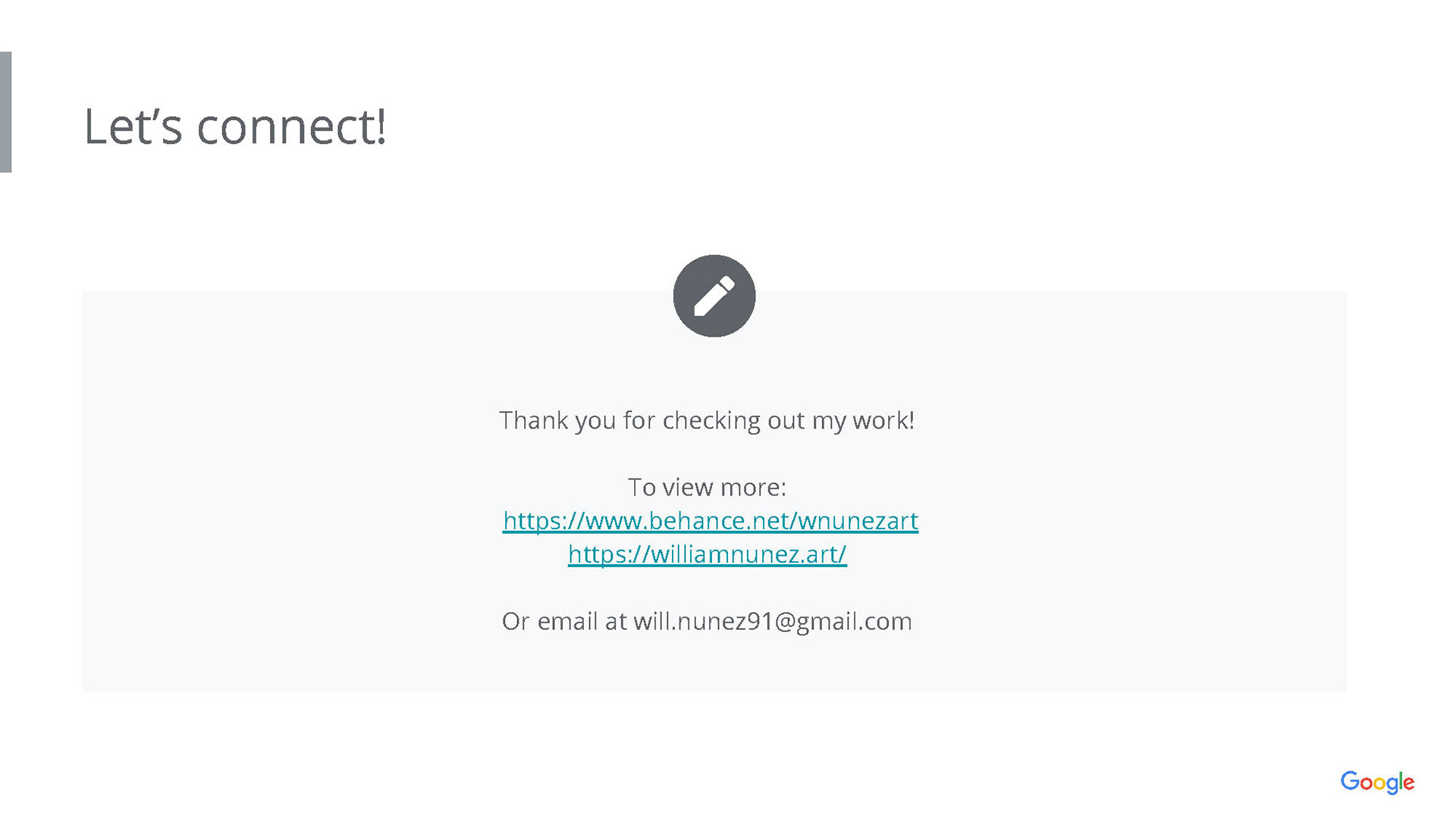
Task: Click the "Or email at" text
Action: (564, 621)
